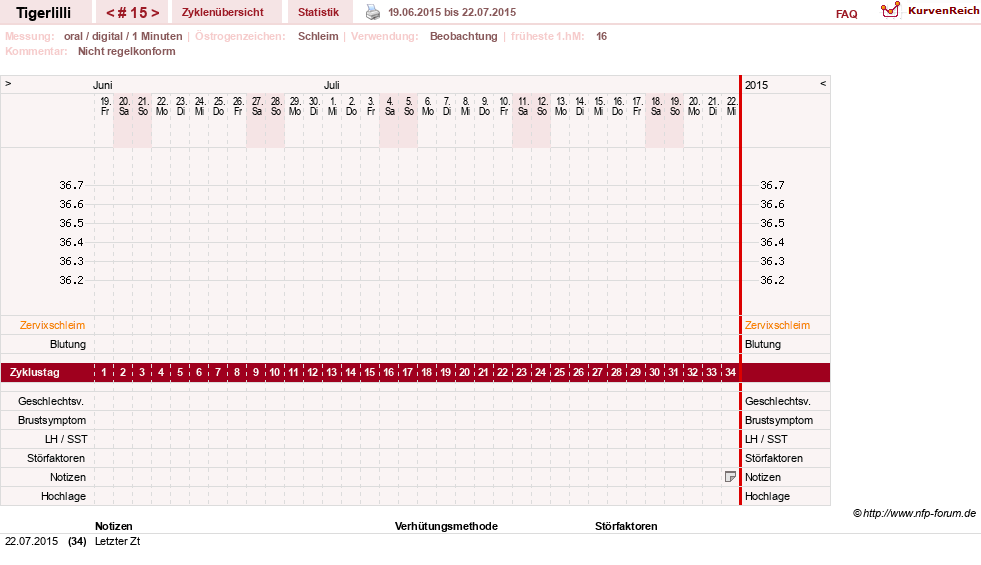Viewport: 981px width, 565px height.
Task: Click the Nicht regelkonform comment
Action: click(126, 51)
